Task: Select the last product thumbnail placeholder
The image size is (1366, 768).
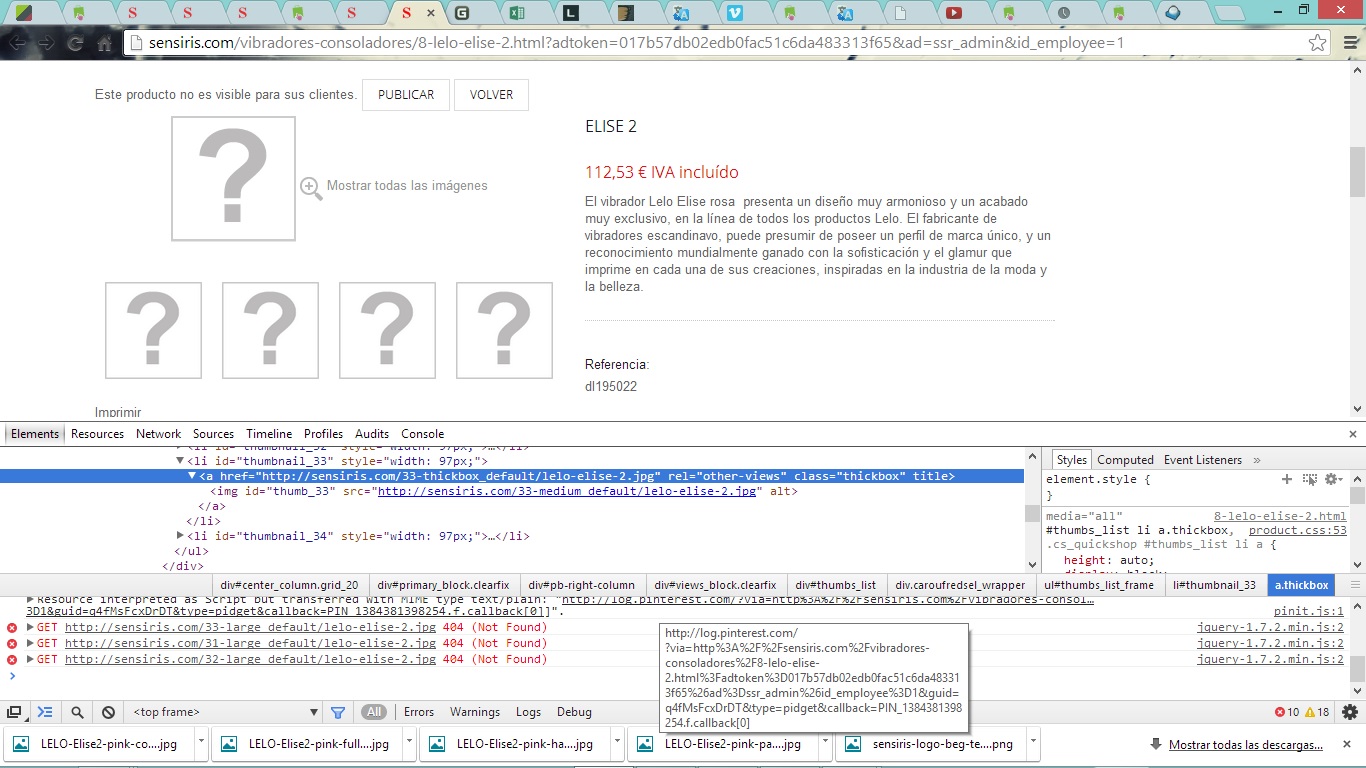Action: pos(504,330)
